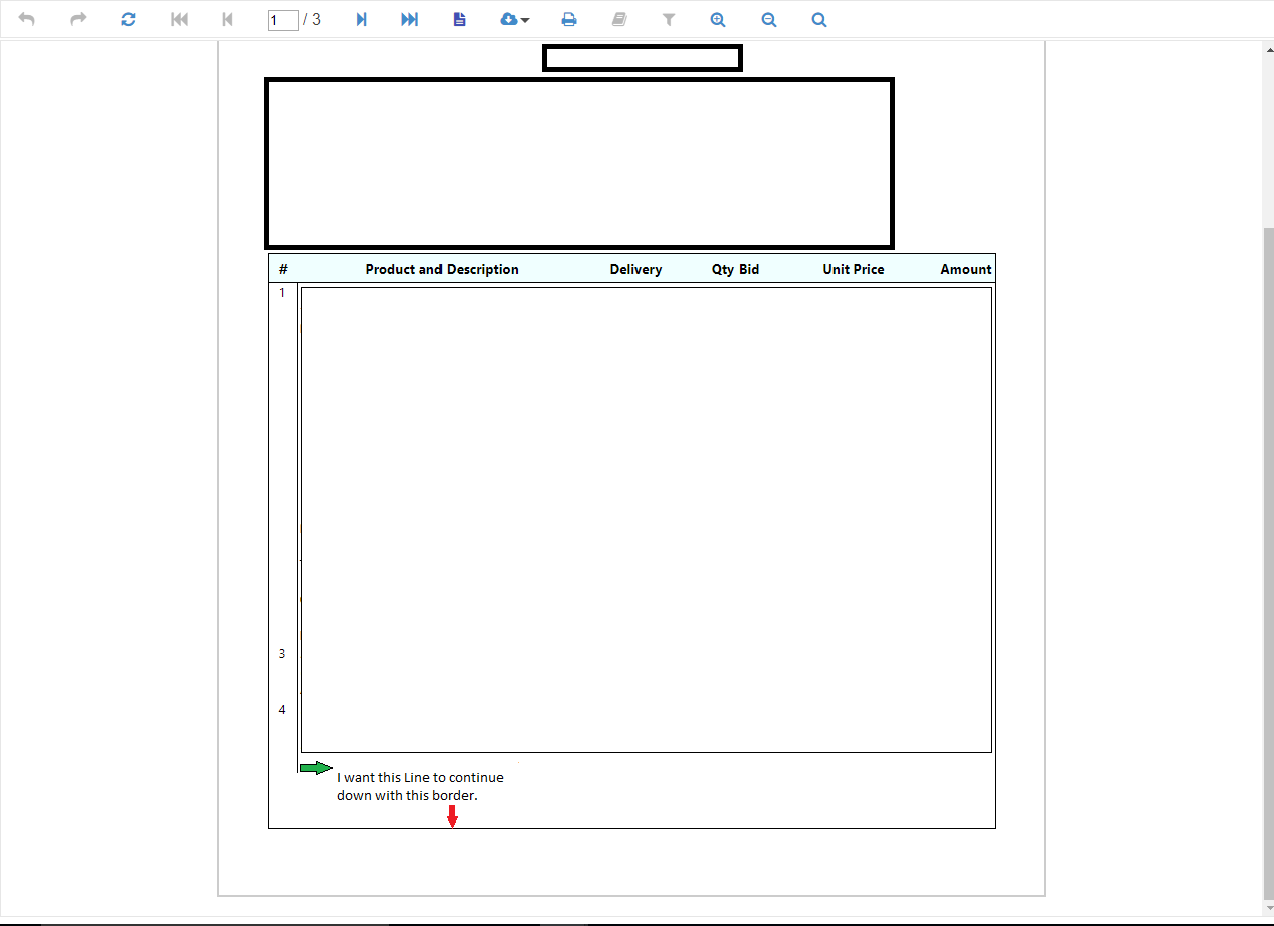Print the report using printer icon
Image resolution: width=1274 pixels, height=926 pixels.
[569, 20]
